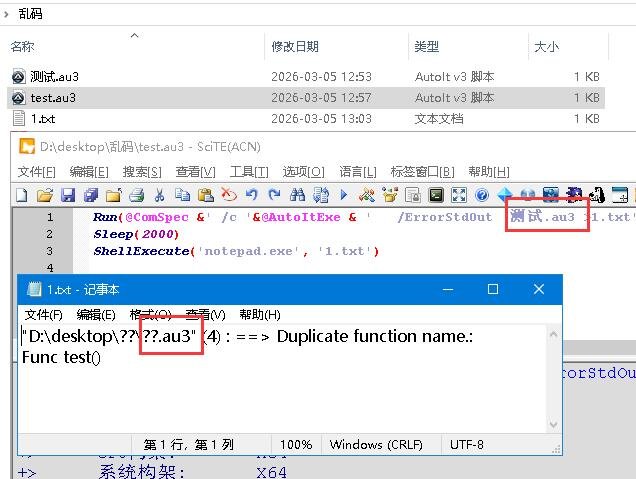Open help with the blue question mark icon
The height and width of the screenshot is (479, 636).
[x=482, y=195]
